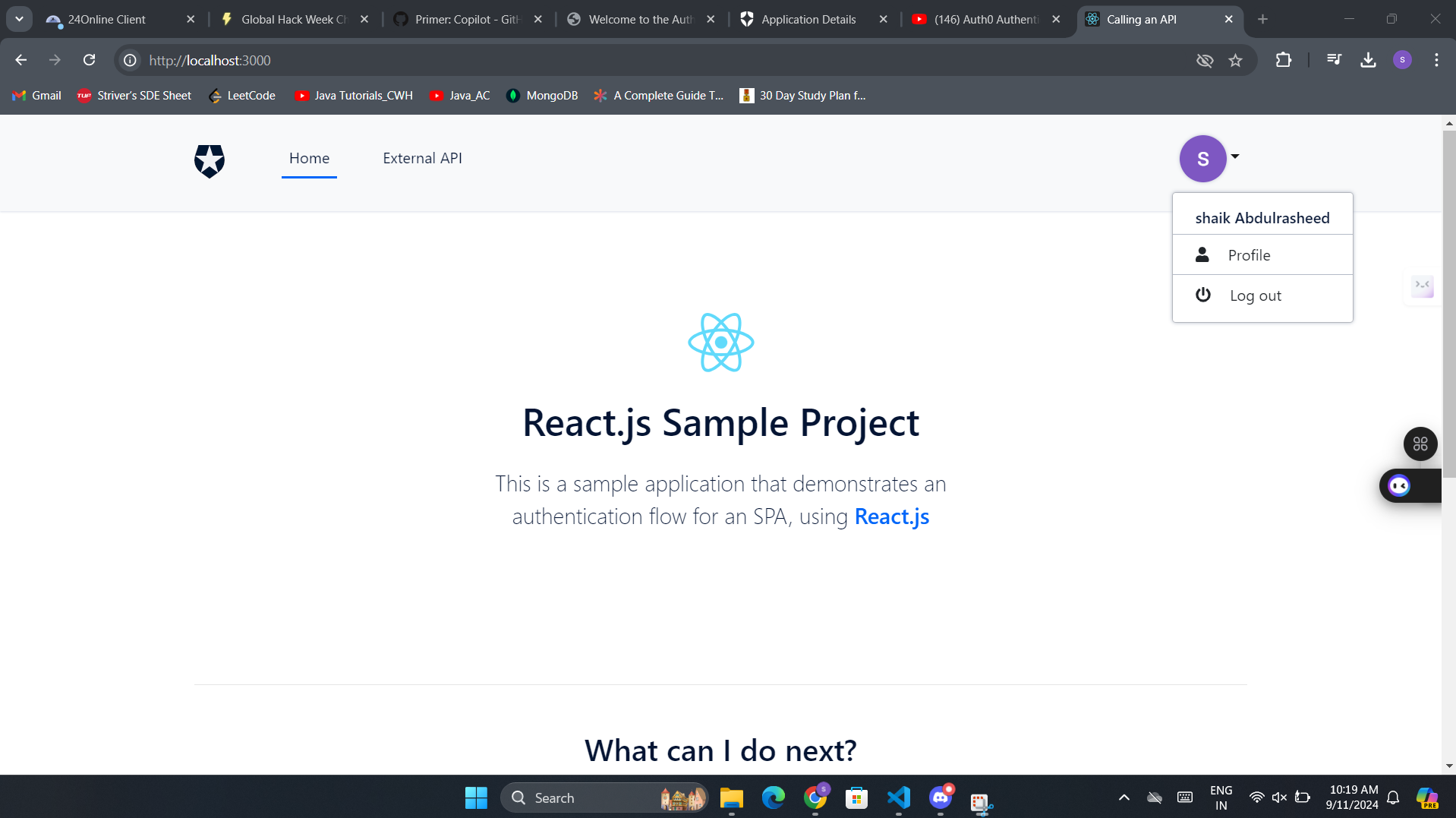Choose Log out from the user menu
Viewport: 1456px width, 818px height.
pos(1262,295)
